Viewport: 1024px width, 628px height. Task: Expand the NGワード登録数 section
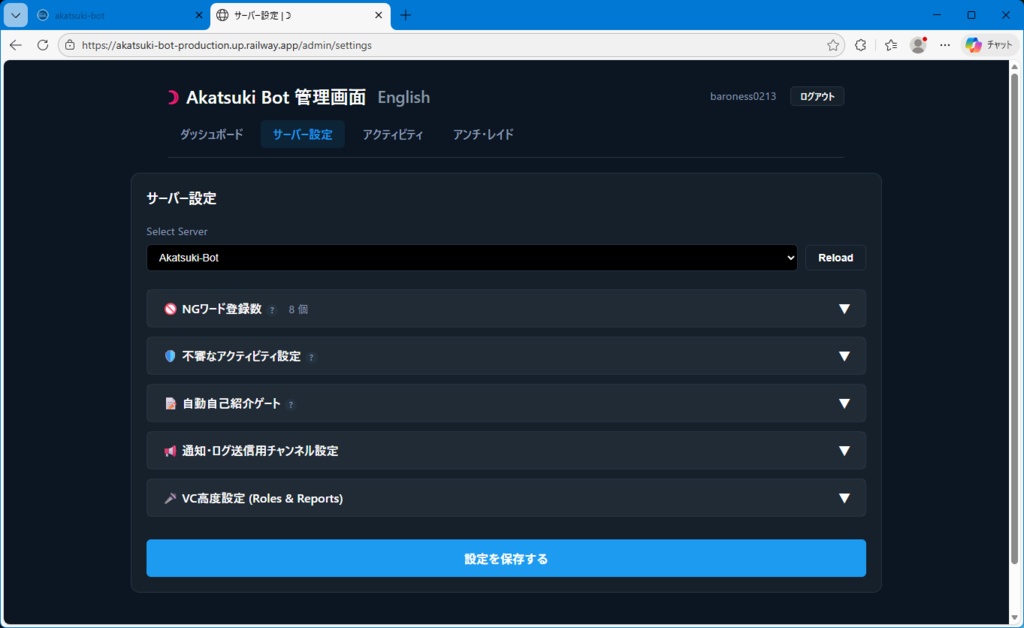click(x=845, y=309)
